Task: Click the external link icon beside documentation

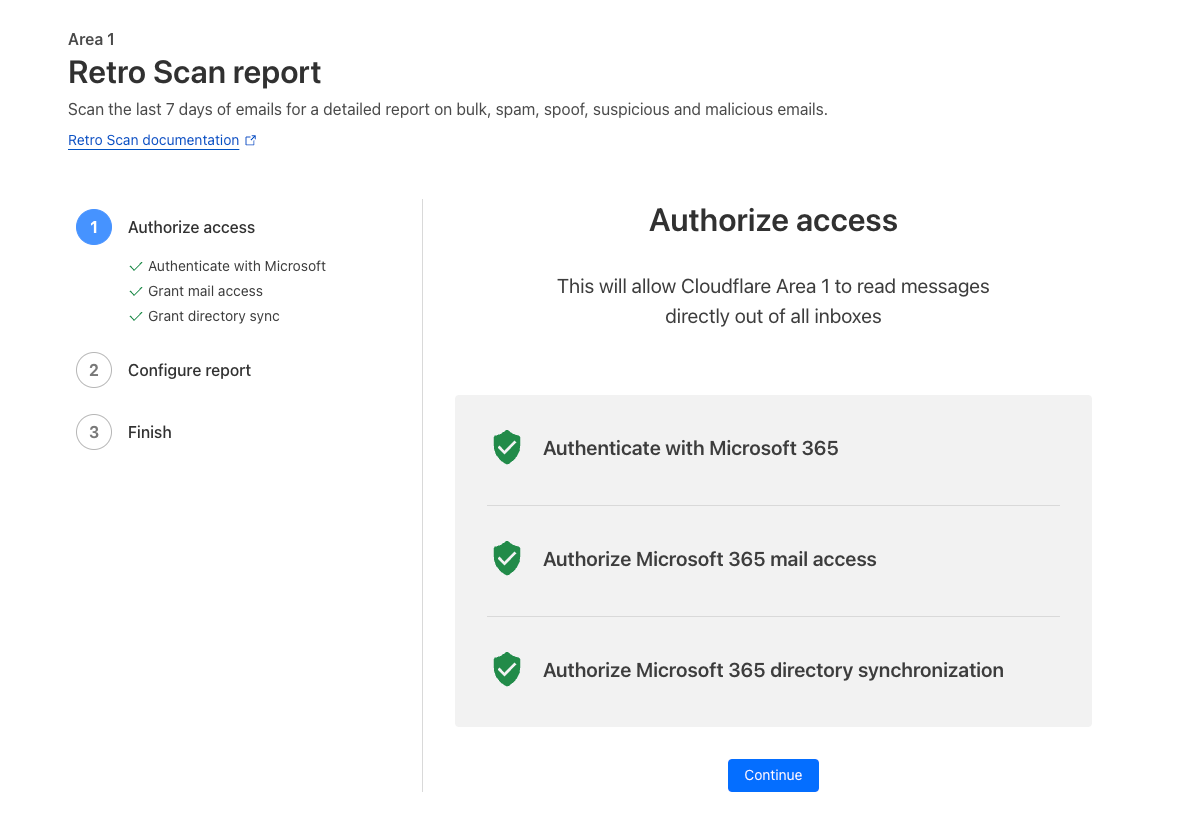Action: point(251,140)
